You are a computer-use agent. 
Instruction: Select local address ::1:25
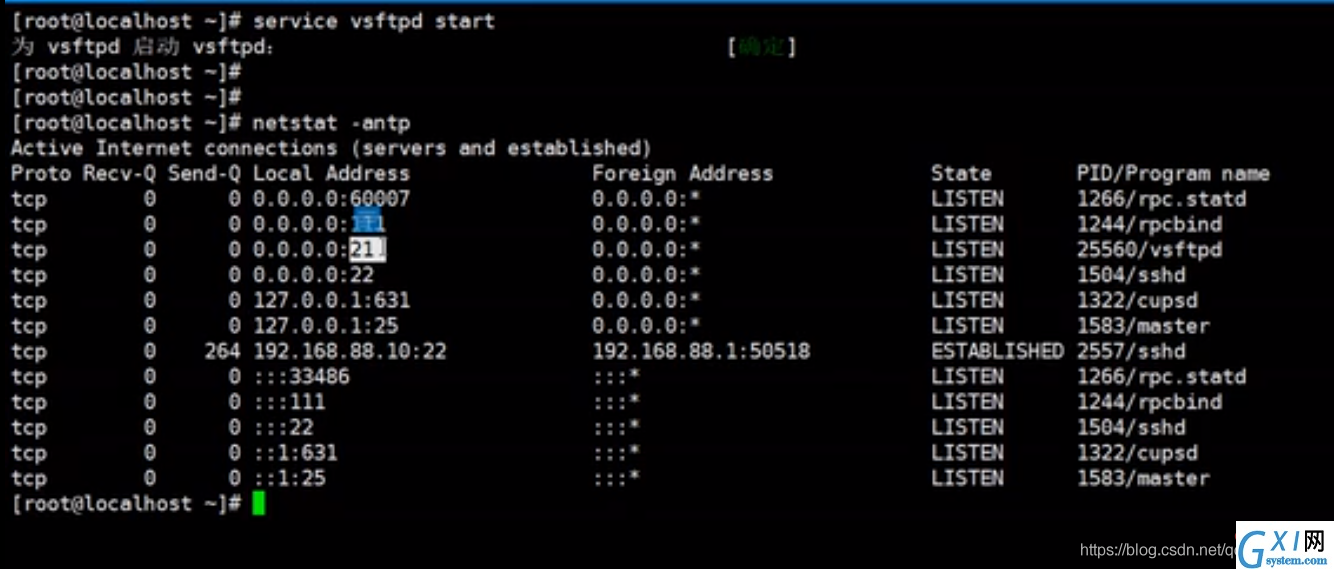pyautogui.click(x=289, y=478)
